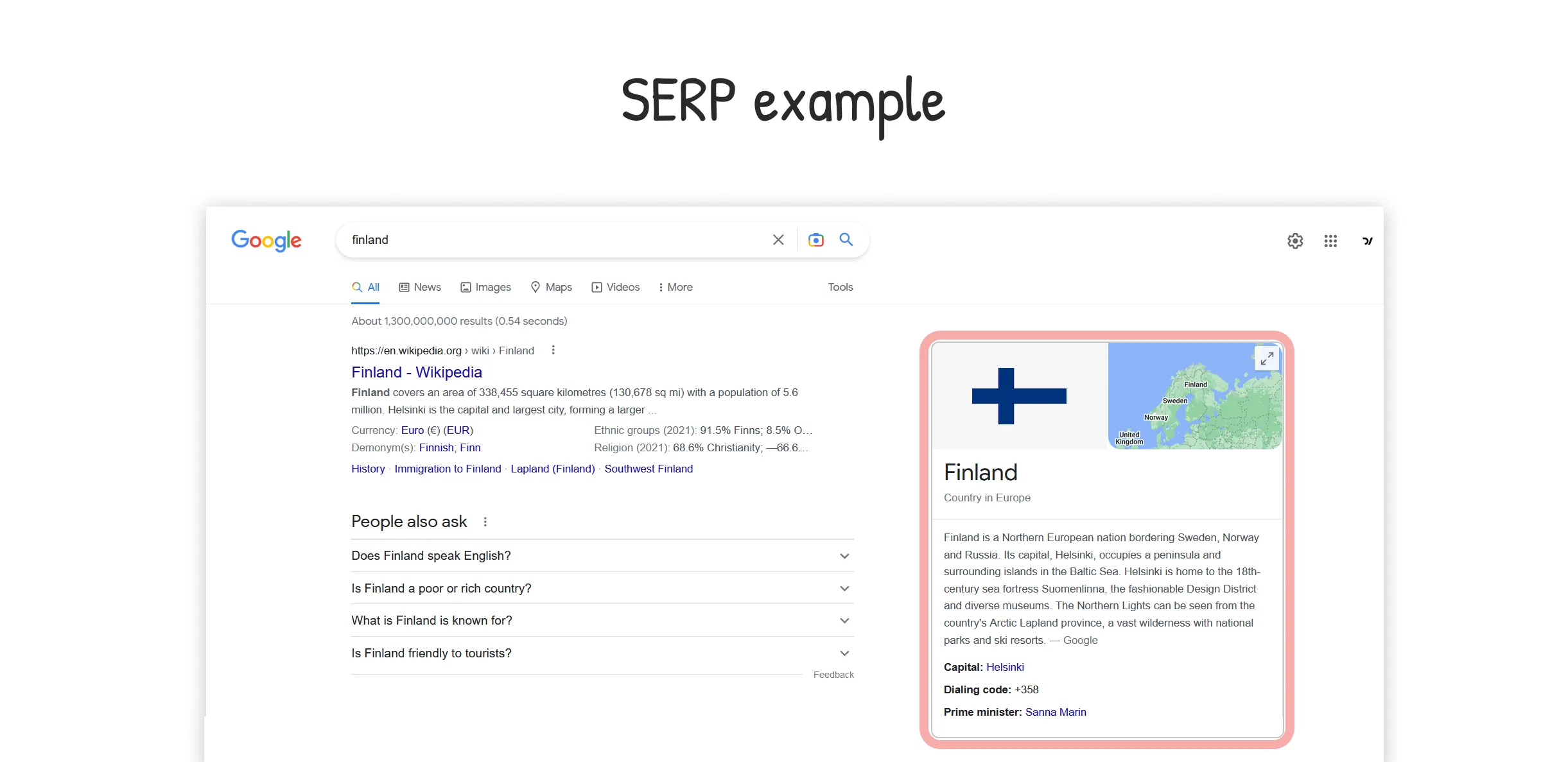This screenshot has width=1568, height=762.
Task: Click the Finland flag thumbnail
Action: pos(1020,395)
